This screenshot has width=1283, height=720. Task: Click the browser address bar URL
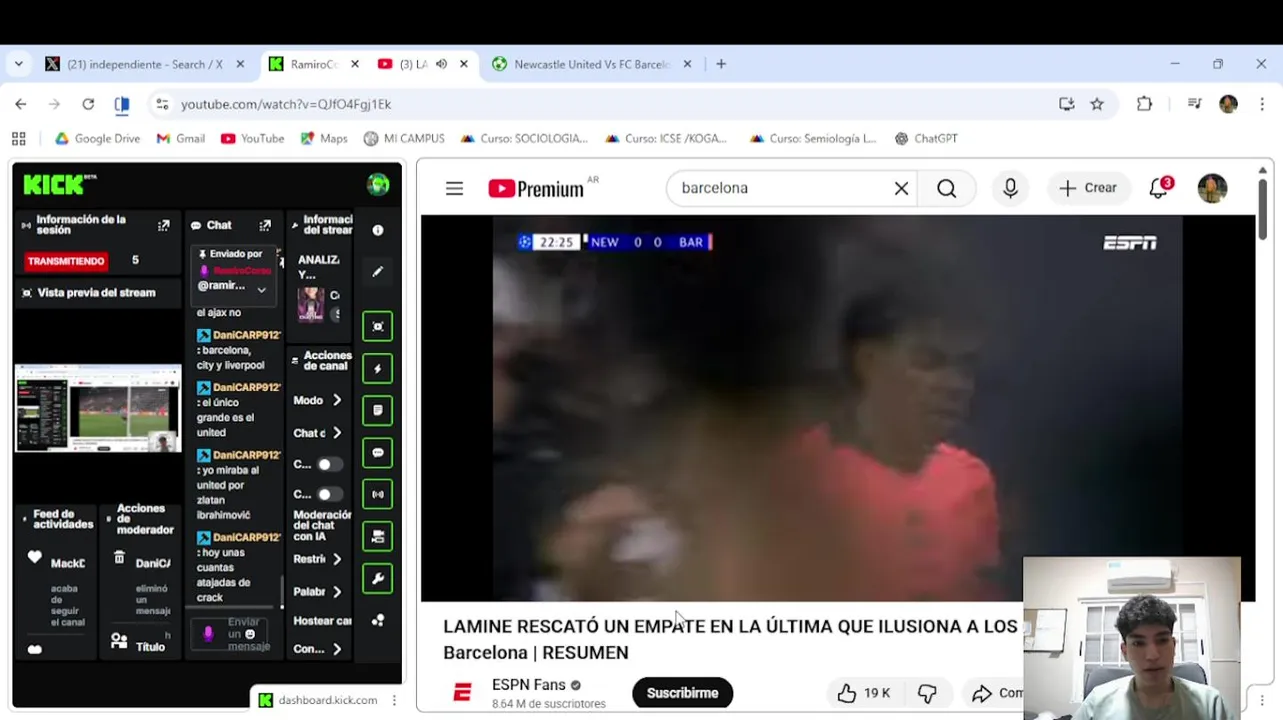pos(286,104)
